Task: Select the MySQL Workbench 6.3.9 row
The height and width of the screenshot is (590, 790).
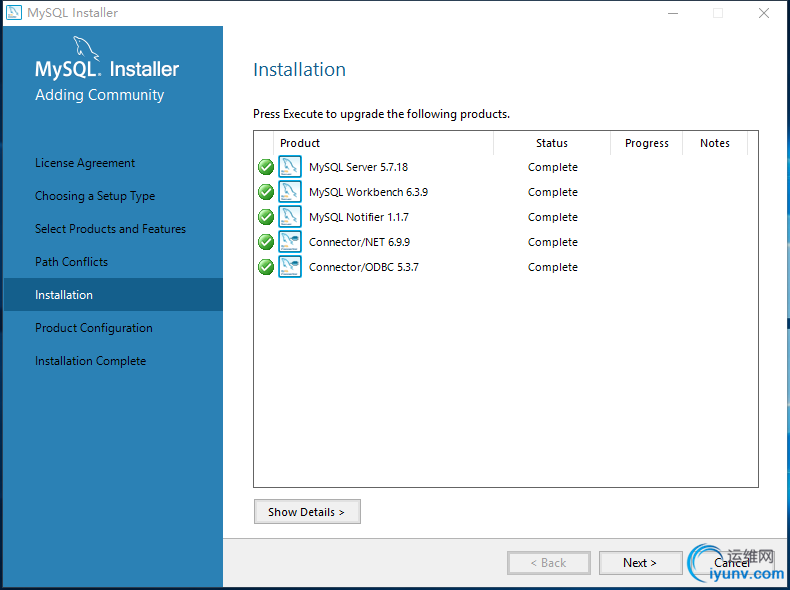Action: click(505, 192)
